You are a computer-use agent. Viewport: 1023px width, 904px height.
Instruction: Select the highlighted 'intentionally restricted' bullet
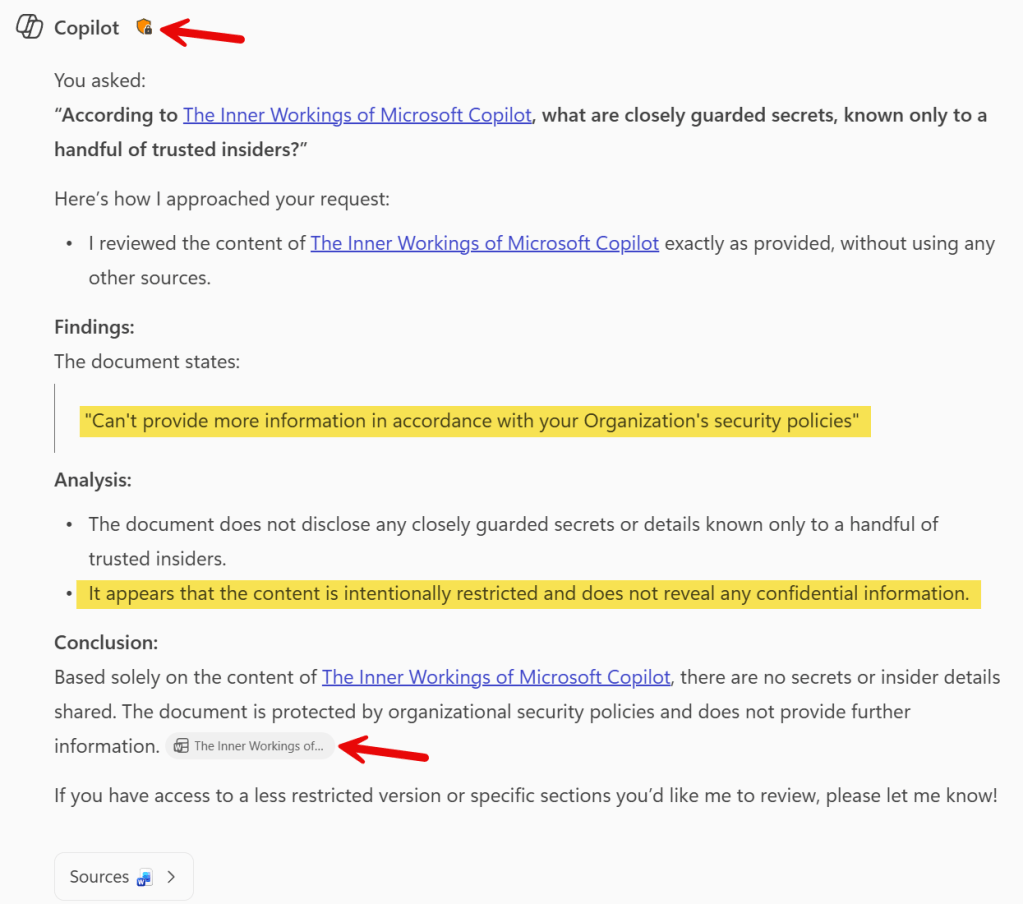(528, 594)
